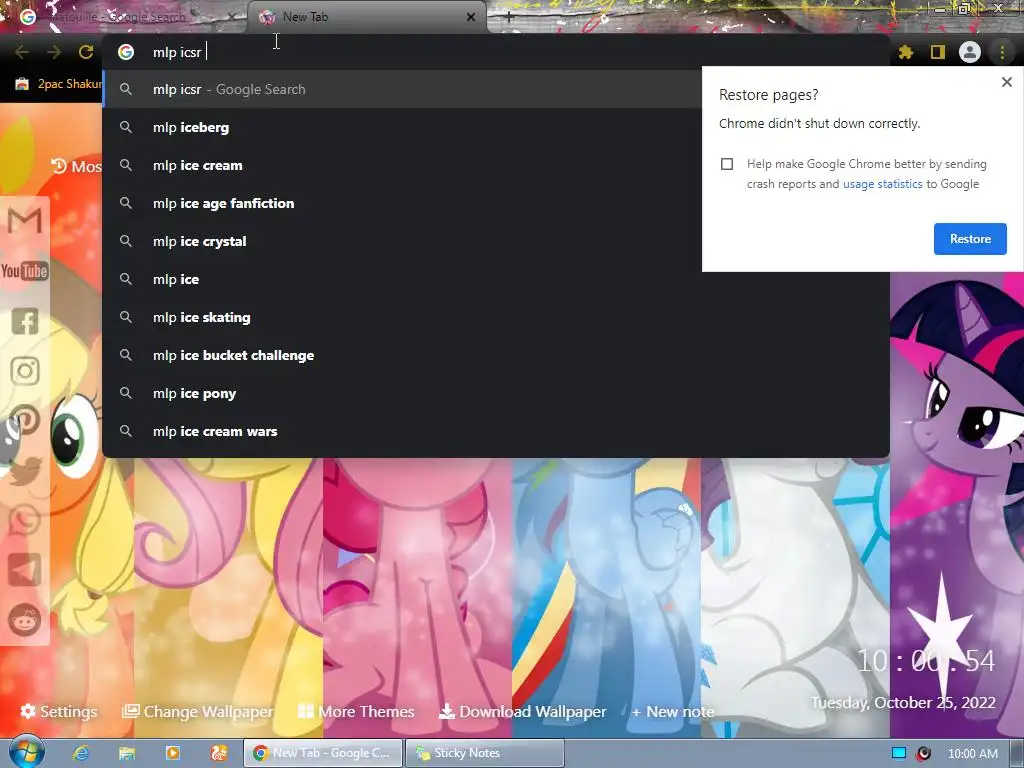Enable sending crash reports checkbox
Image resolution: width=1024 pixels, height=768 pixels.
[727, 164]
